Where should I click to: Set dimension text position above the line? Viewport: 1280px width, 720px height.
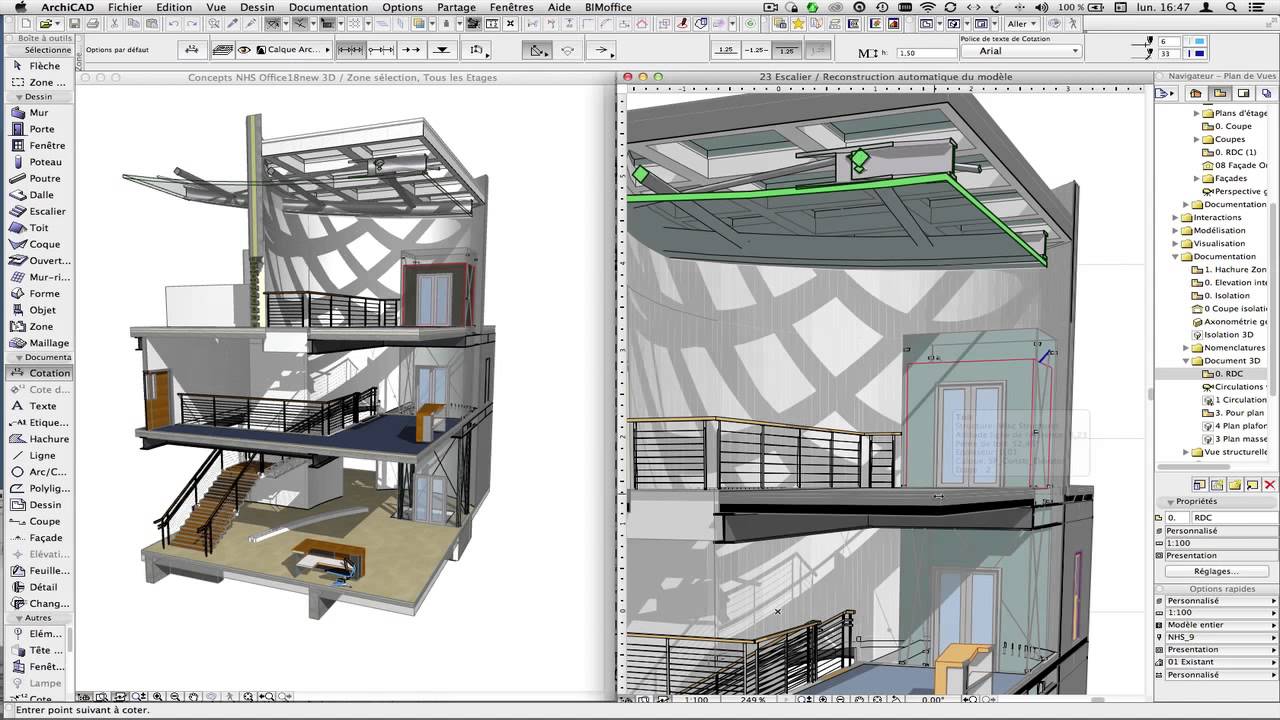pyautogui.click(x=725, y=50)
